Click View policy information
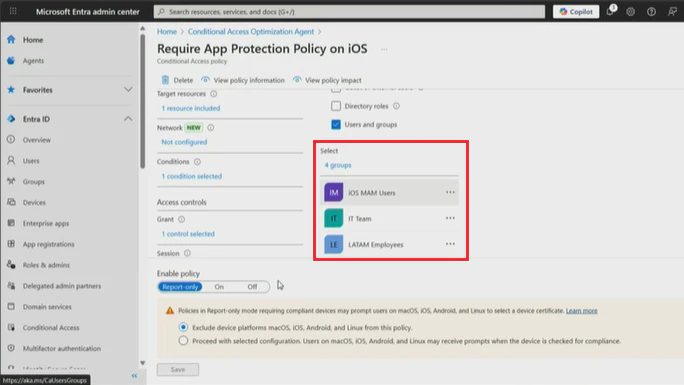Viewport: 684px width, 385px height. [243, 80]
